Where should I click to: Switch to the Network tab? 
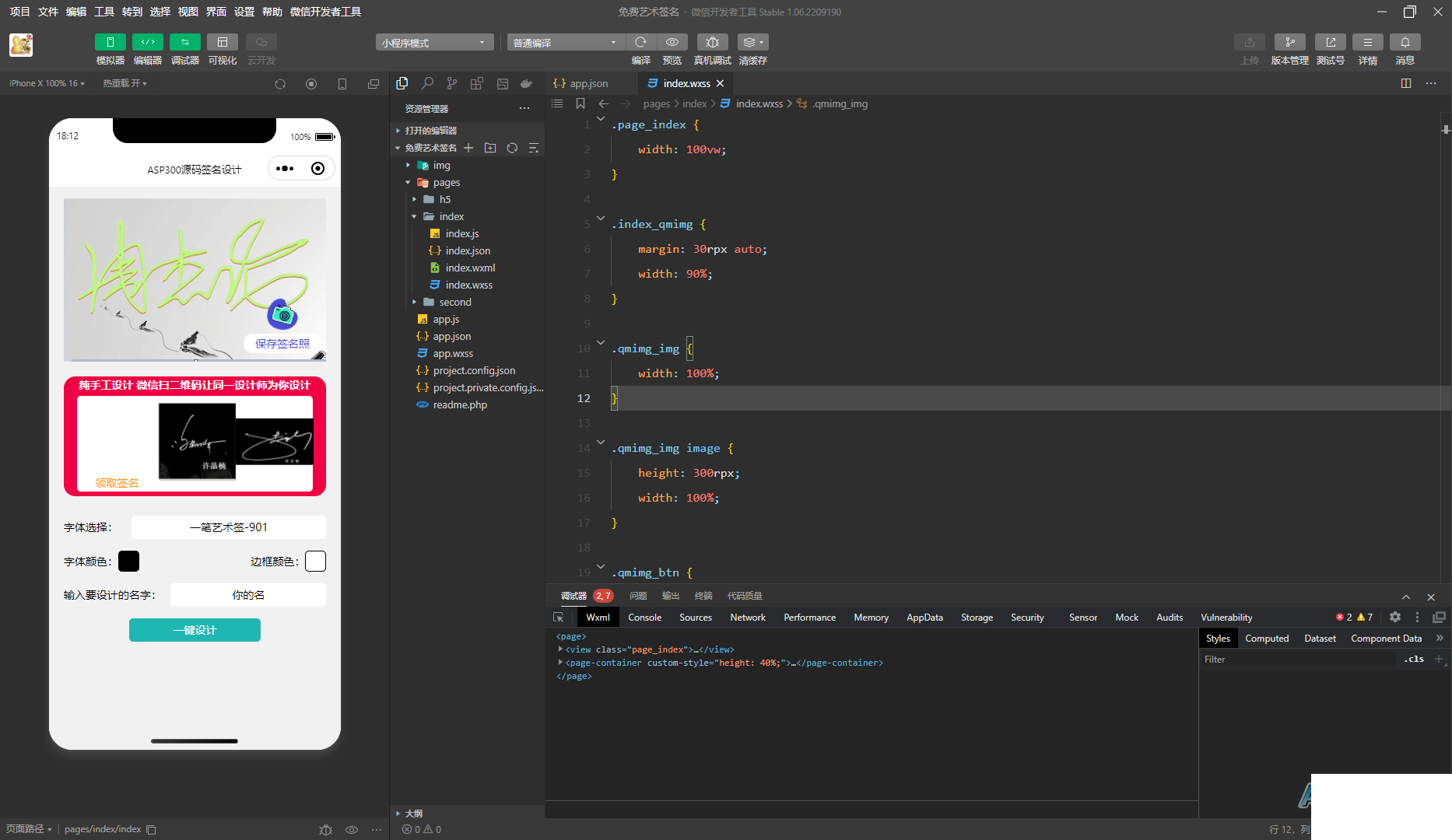(748, 617)
